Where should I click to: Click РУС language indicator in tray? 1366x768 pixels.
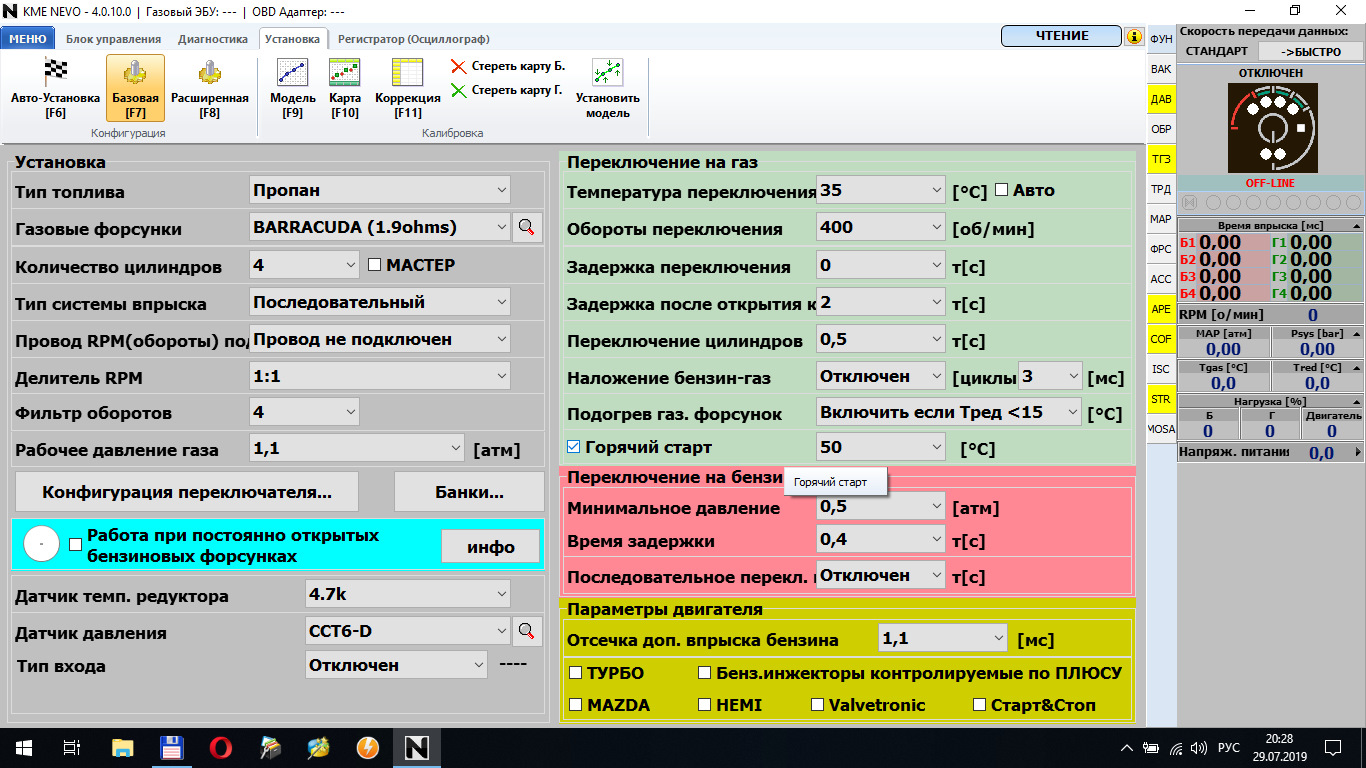tap(1229, 748)
